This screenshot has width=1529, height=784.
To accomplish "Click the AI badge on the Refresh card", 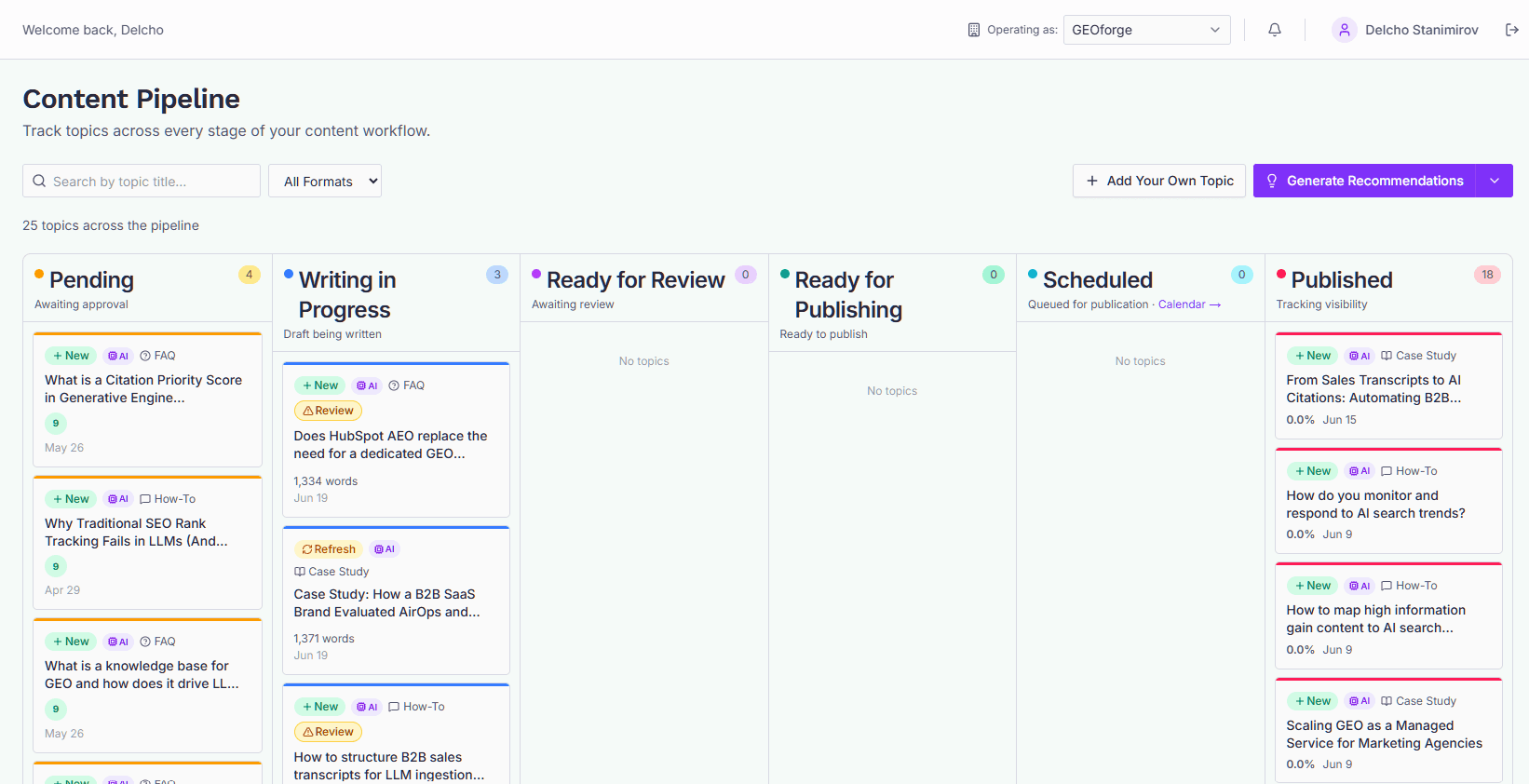I will [x=385, y=549].
